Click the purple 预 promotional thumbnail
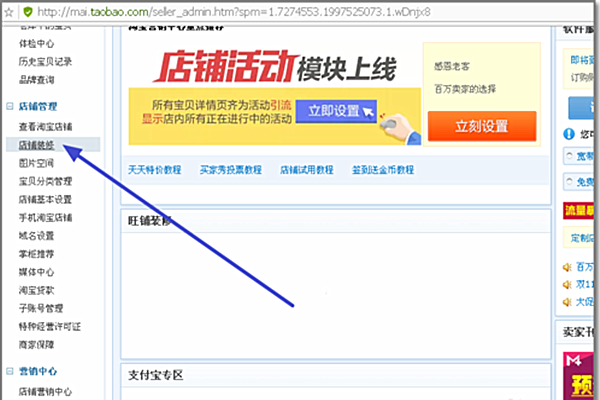The height and width of the screenshot is (400, 600). click(578, 376)
